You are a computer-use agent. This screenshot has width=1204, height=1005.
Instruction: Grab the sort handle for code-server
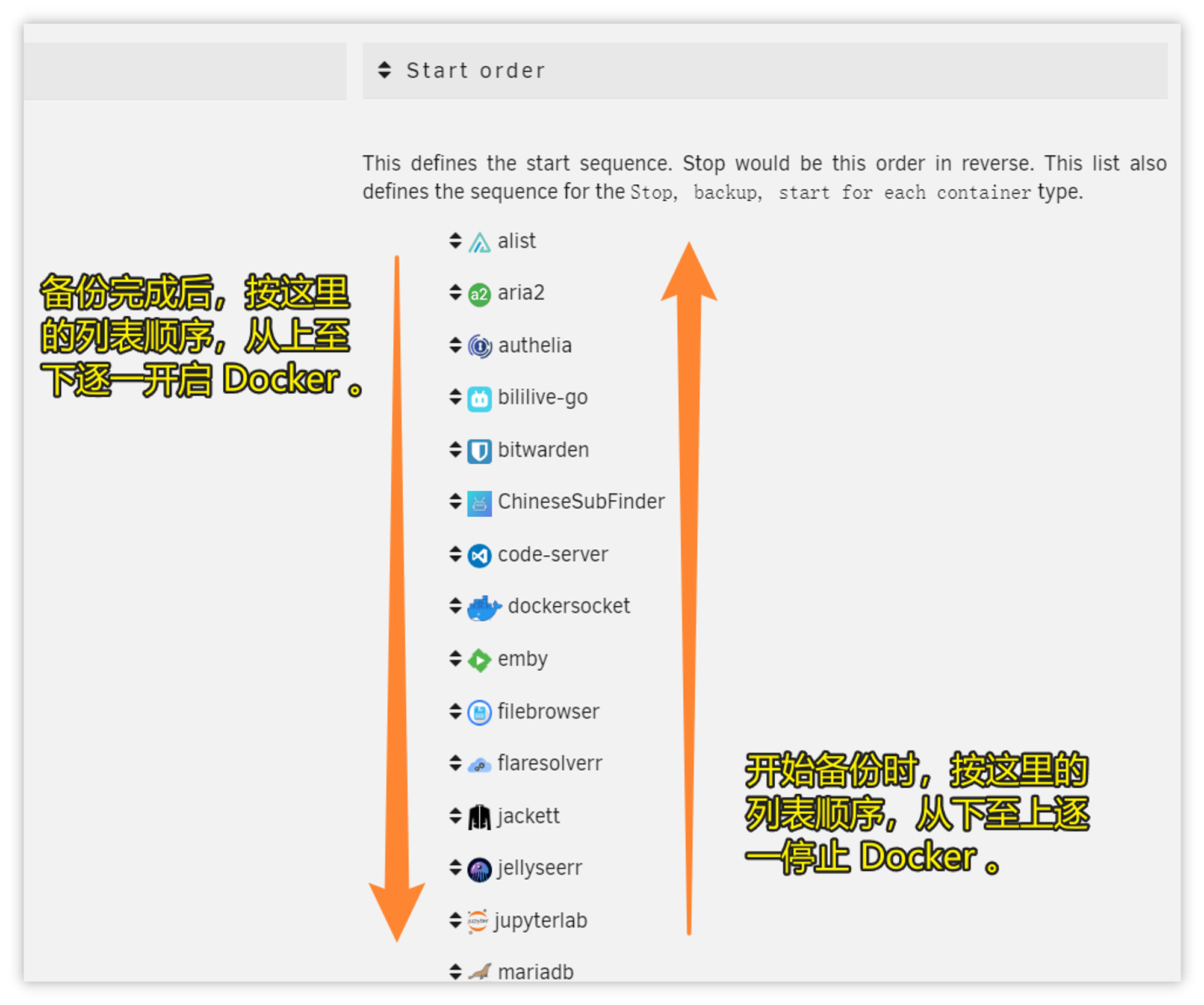click(455, 554)
